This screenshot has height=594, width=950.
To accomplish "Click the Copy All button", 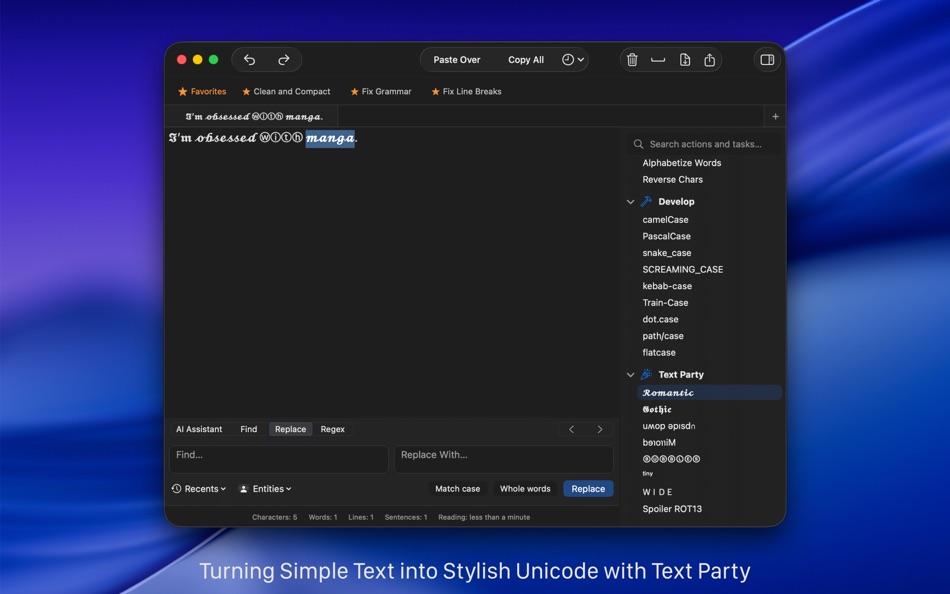I will coord(526,59).
